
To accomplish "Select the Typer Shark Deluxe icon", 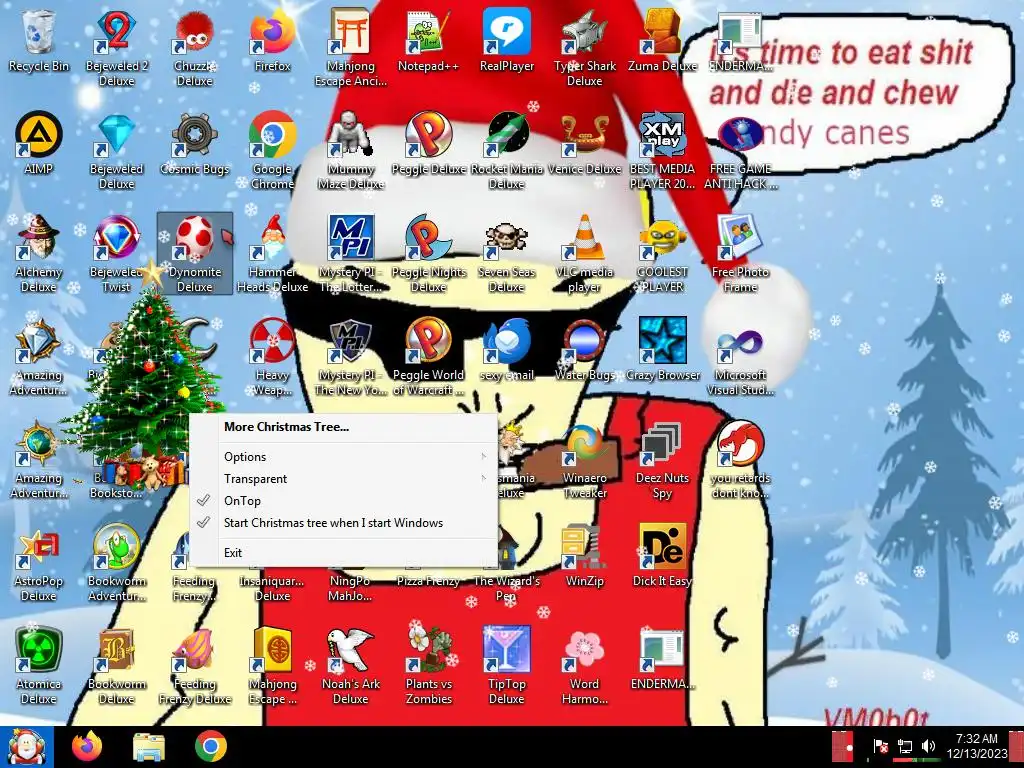I will click(584, 48).
